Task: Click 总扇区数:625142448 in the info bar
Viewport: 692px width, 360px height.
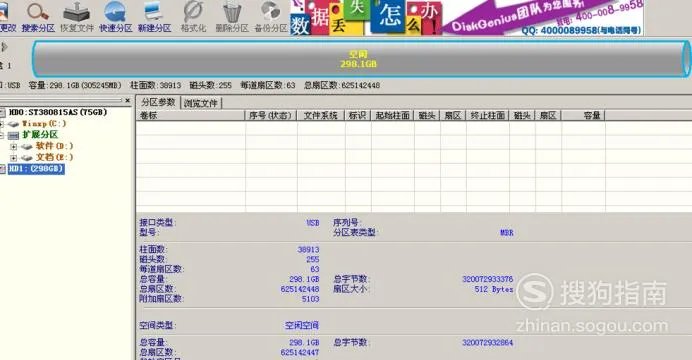Action: pos(342,85)
